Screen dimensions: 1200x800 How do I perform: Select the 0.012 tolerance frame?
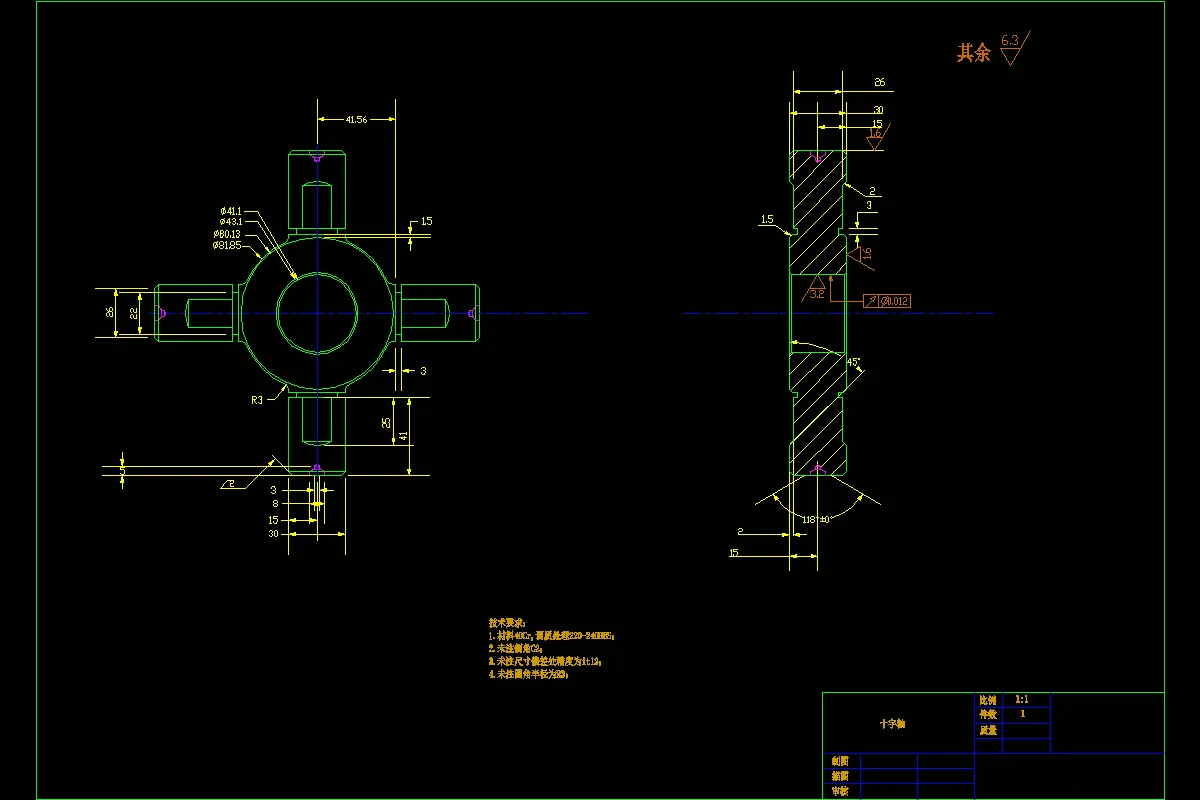click(x=886, y=301)
